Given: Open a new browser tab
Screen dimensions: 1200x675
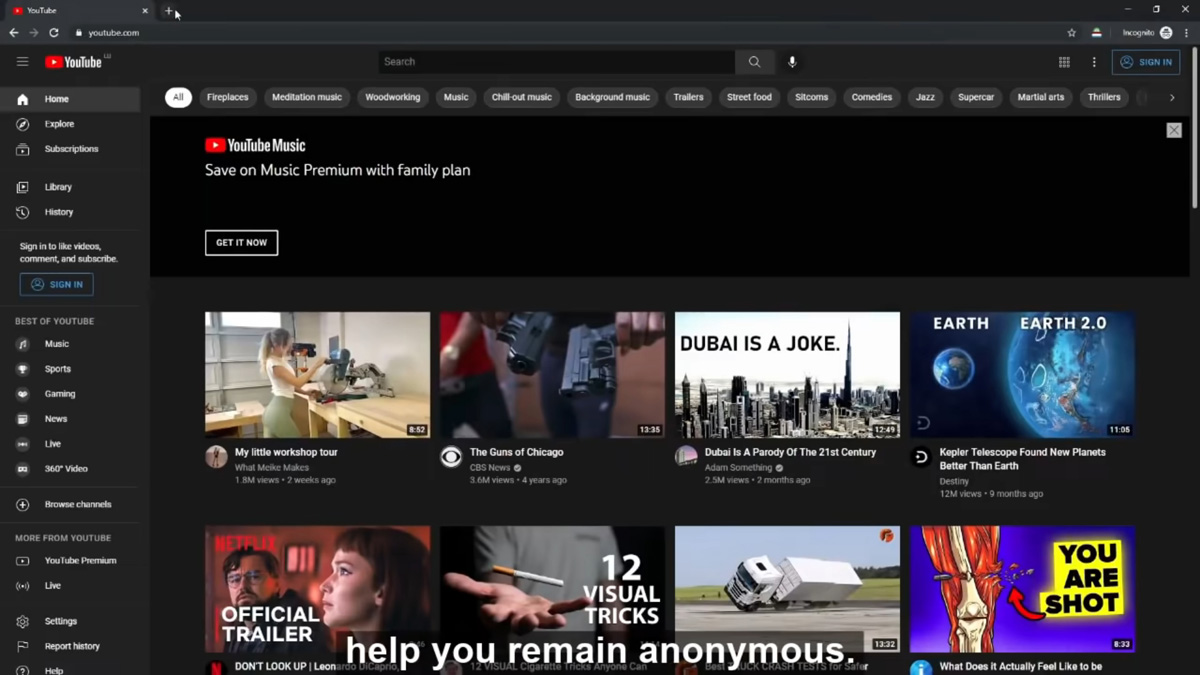Looking at the screenshot, I should pyautogui.click(x=169, y=11).
